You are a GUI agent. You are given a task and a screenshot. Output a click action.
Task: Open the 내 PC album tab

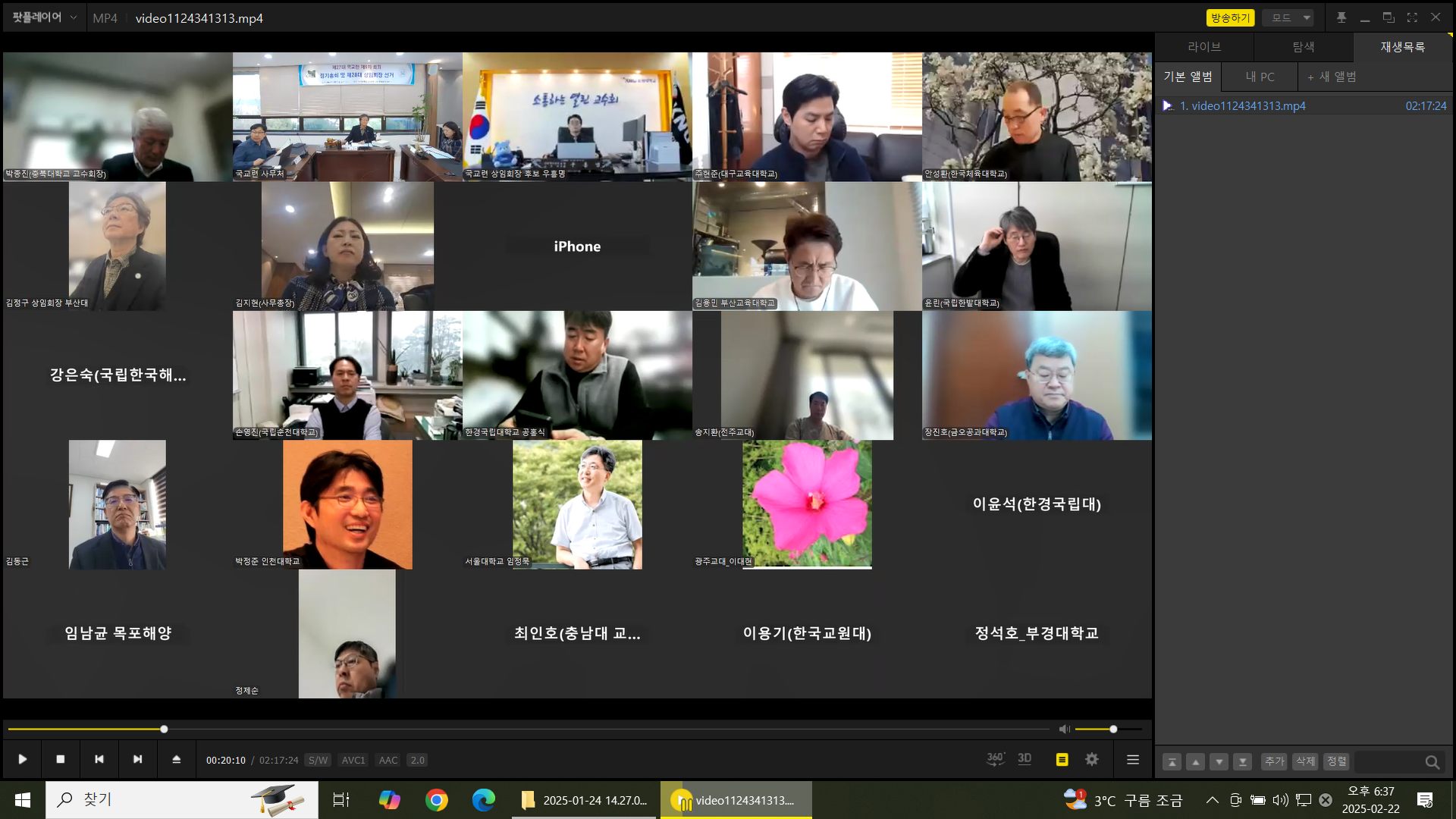[1260, 77]
